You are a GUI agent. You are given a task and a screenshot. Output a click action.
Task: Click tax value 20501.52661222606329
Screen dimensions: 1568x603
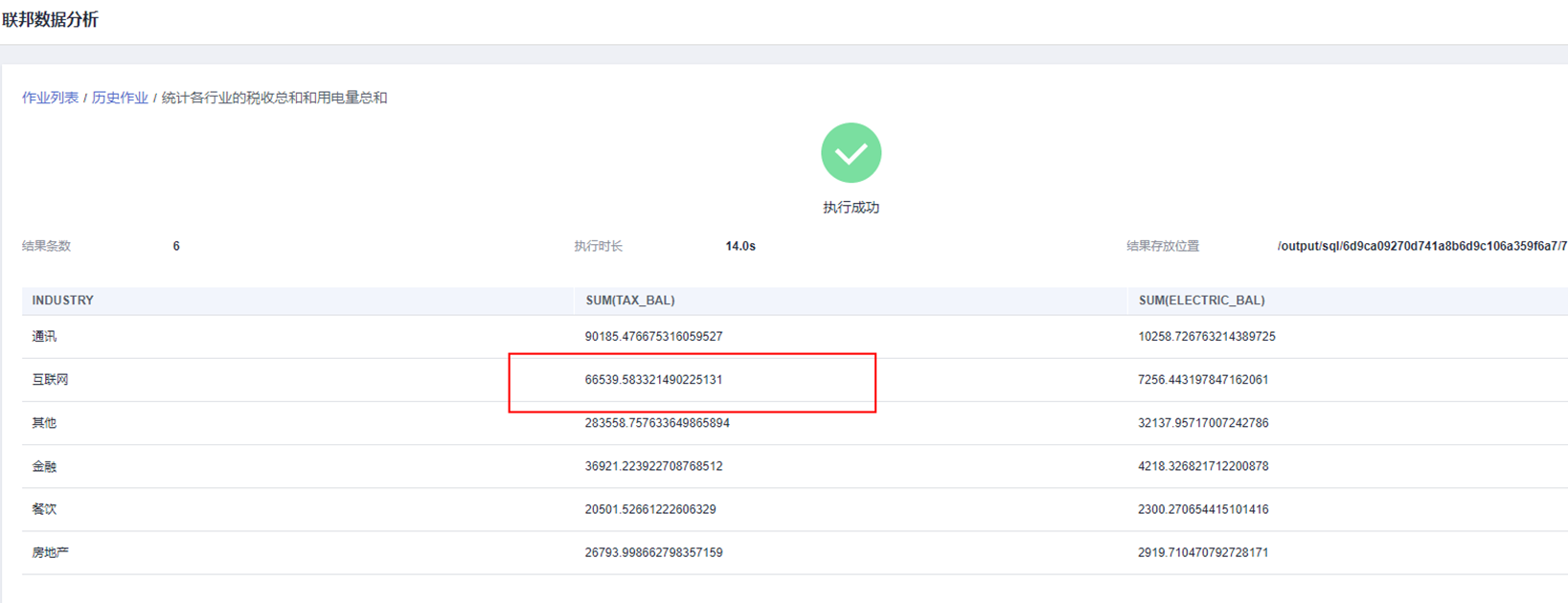tap(650, 509)
